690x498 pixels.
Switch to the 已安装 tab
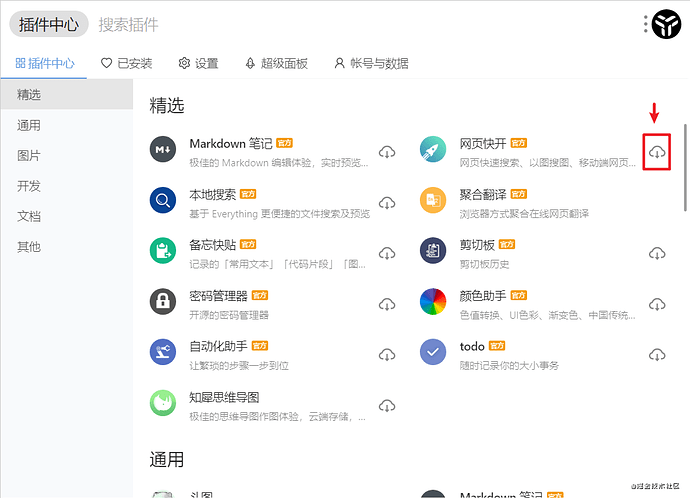127,63
